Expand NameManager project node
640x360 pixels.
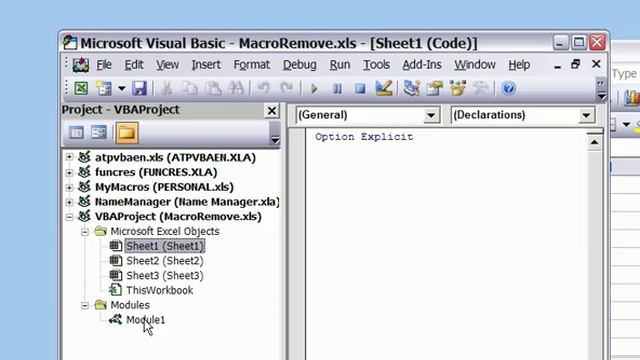click(x=69, y=202)
